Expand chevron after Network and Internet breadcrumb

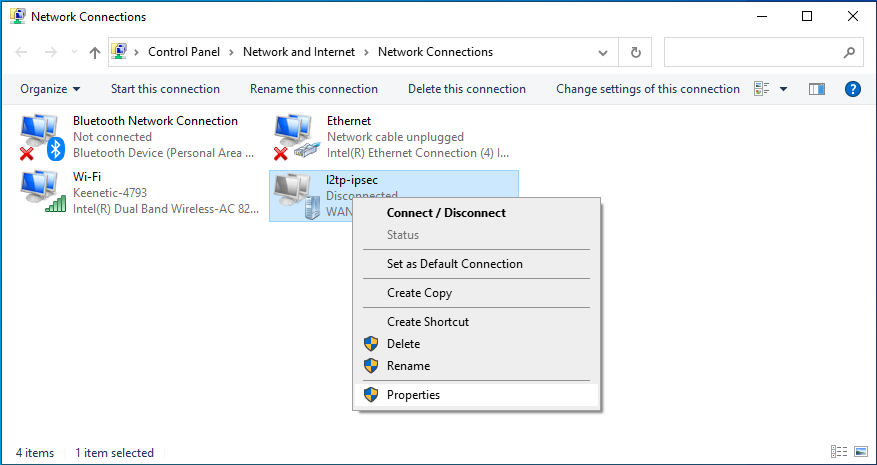pos(366,52)
